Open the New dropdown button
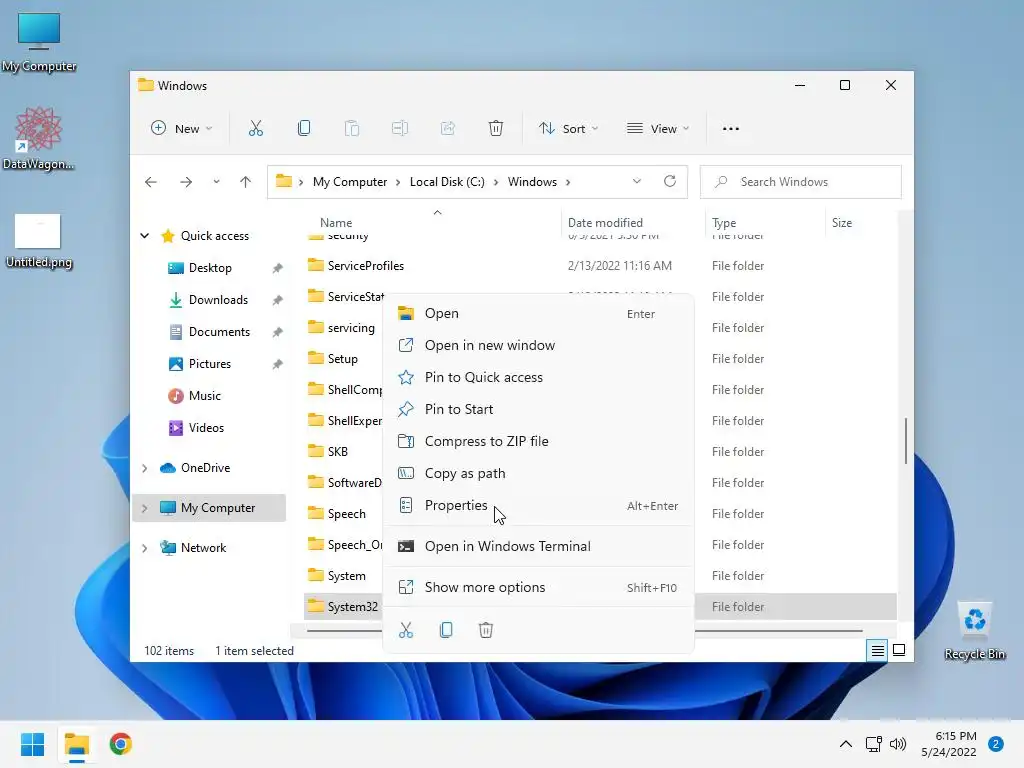 click(182, 129)
